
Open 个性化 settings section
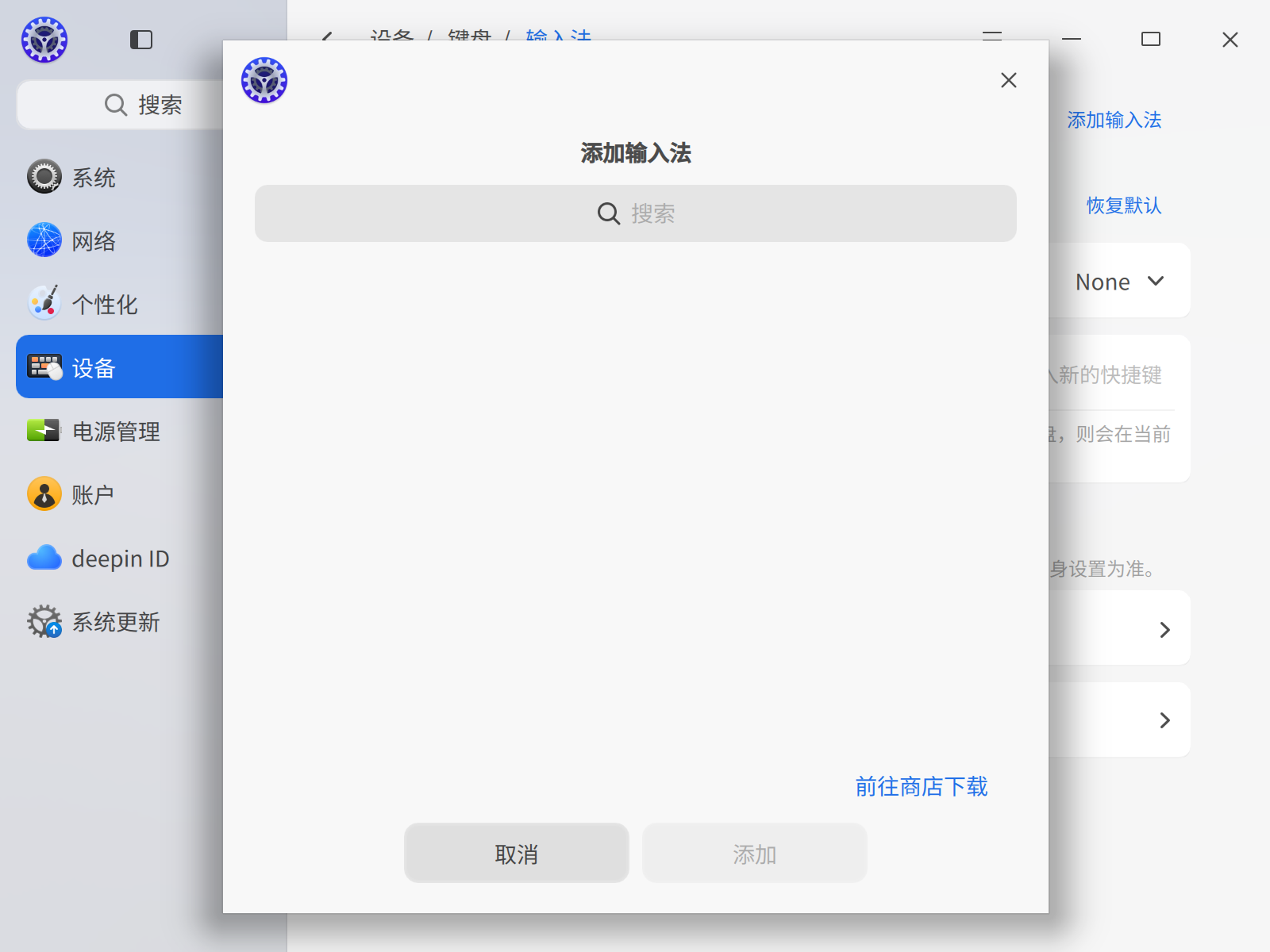tap(105, 304)
